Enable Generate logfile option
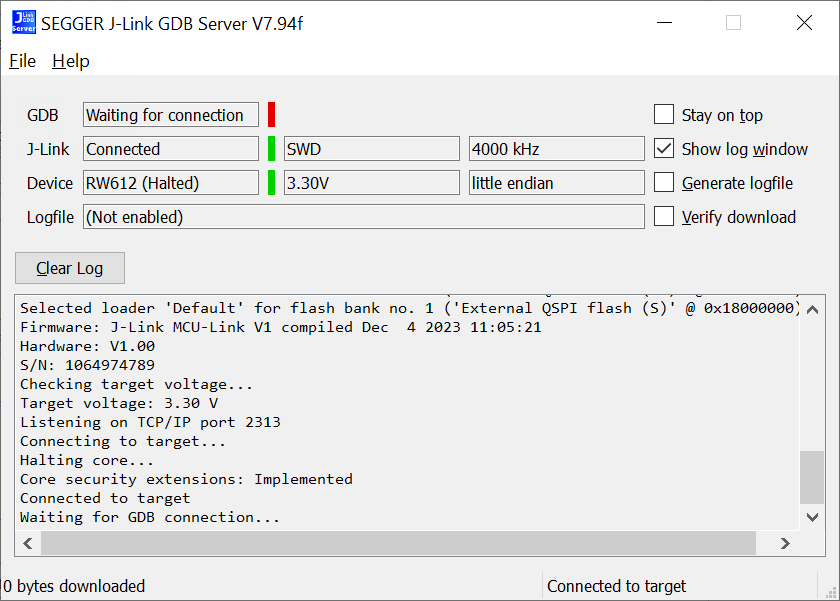This screenshot has width=840, height=601. (x=664, y=183)
